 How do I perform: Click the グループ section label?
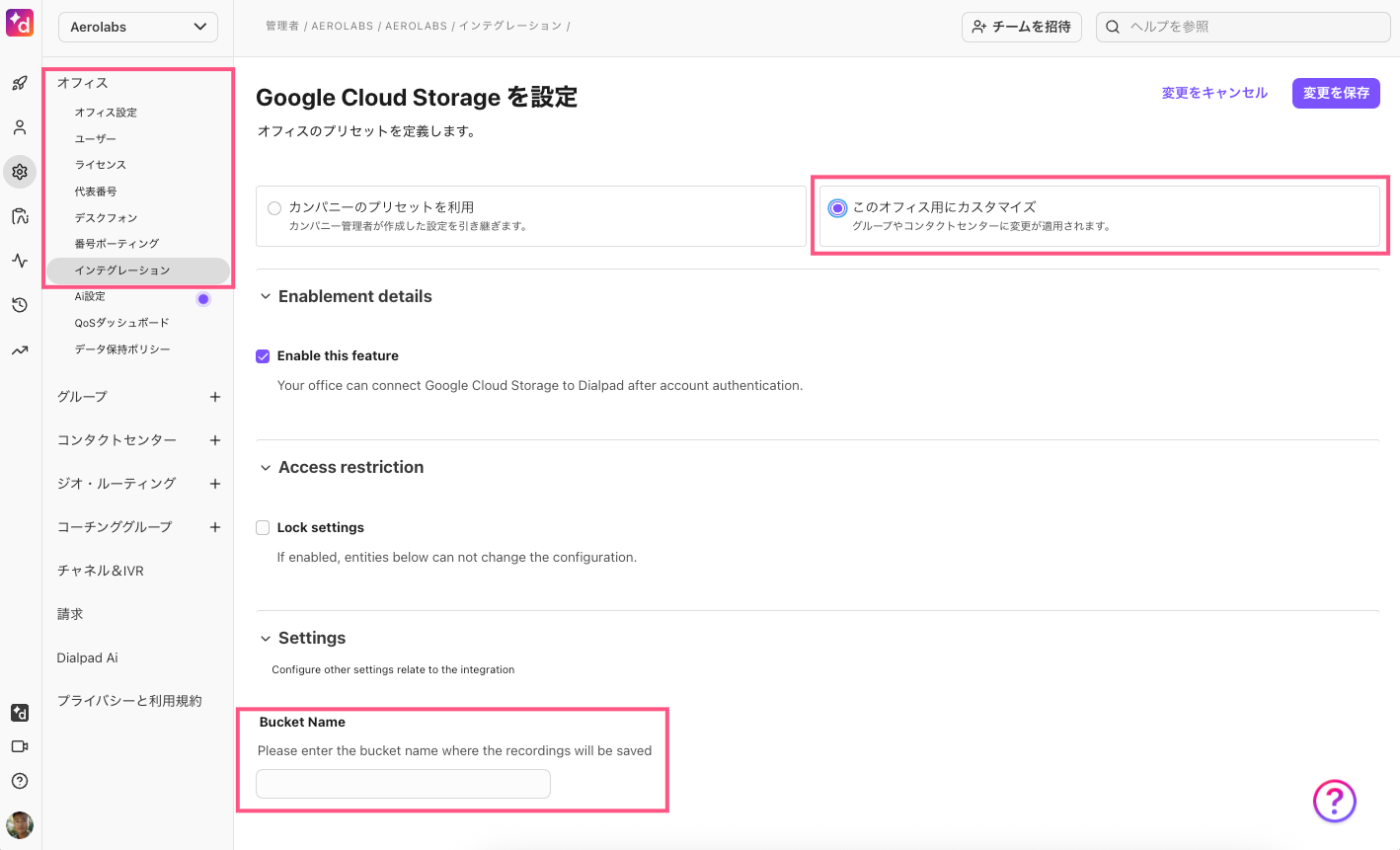(x=82, y=397)
